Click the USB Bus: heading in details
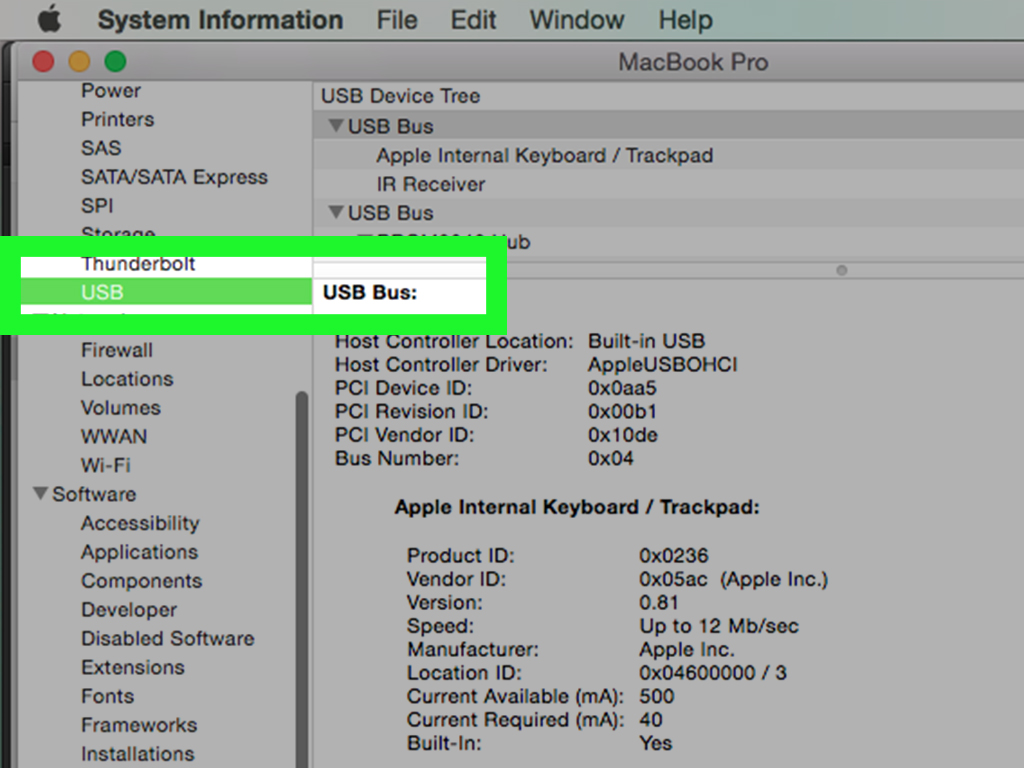The image size is (1024, 768). click(x=370, y=293)
